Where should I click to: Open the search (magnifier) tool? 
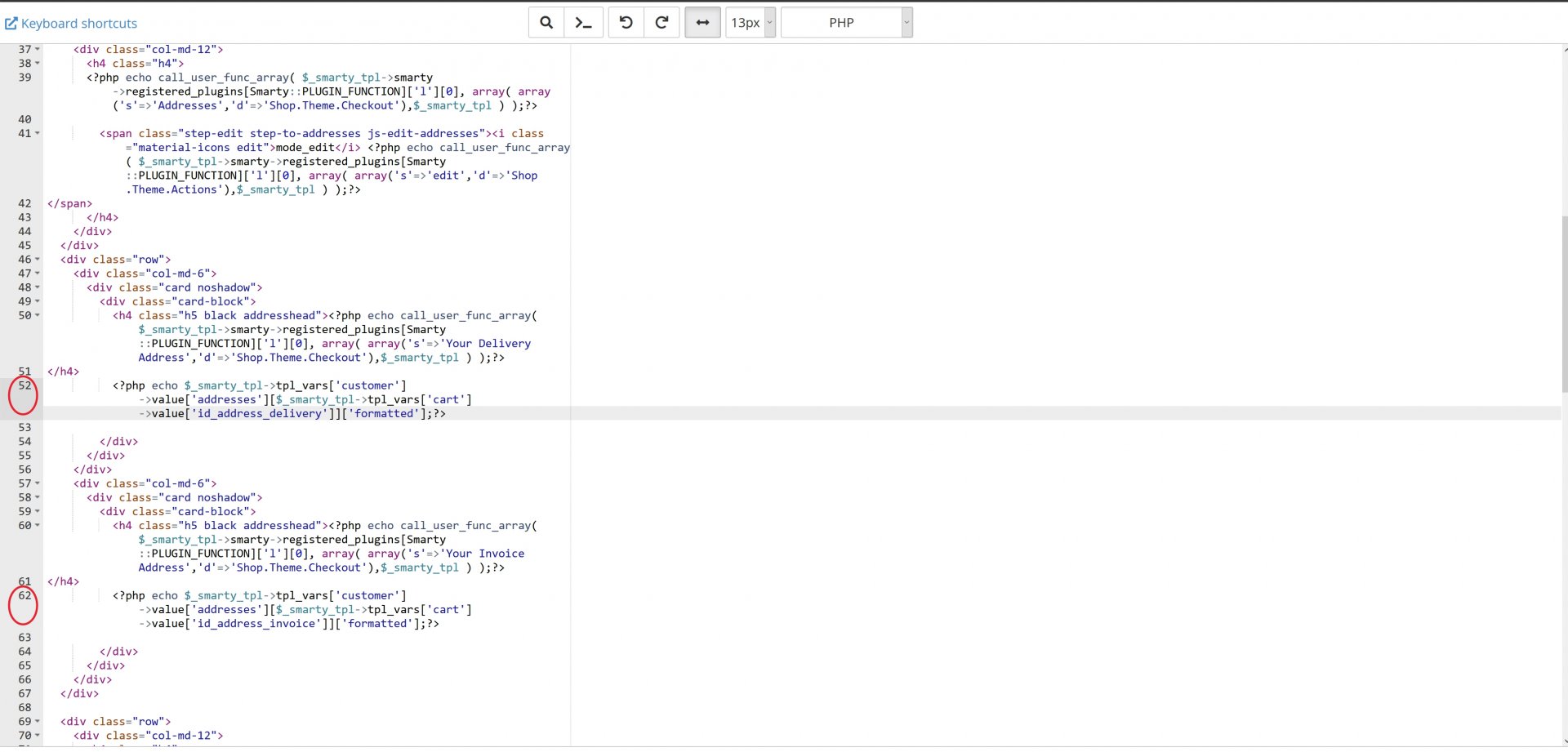pos(546,23)
